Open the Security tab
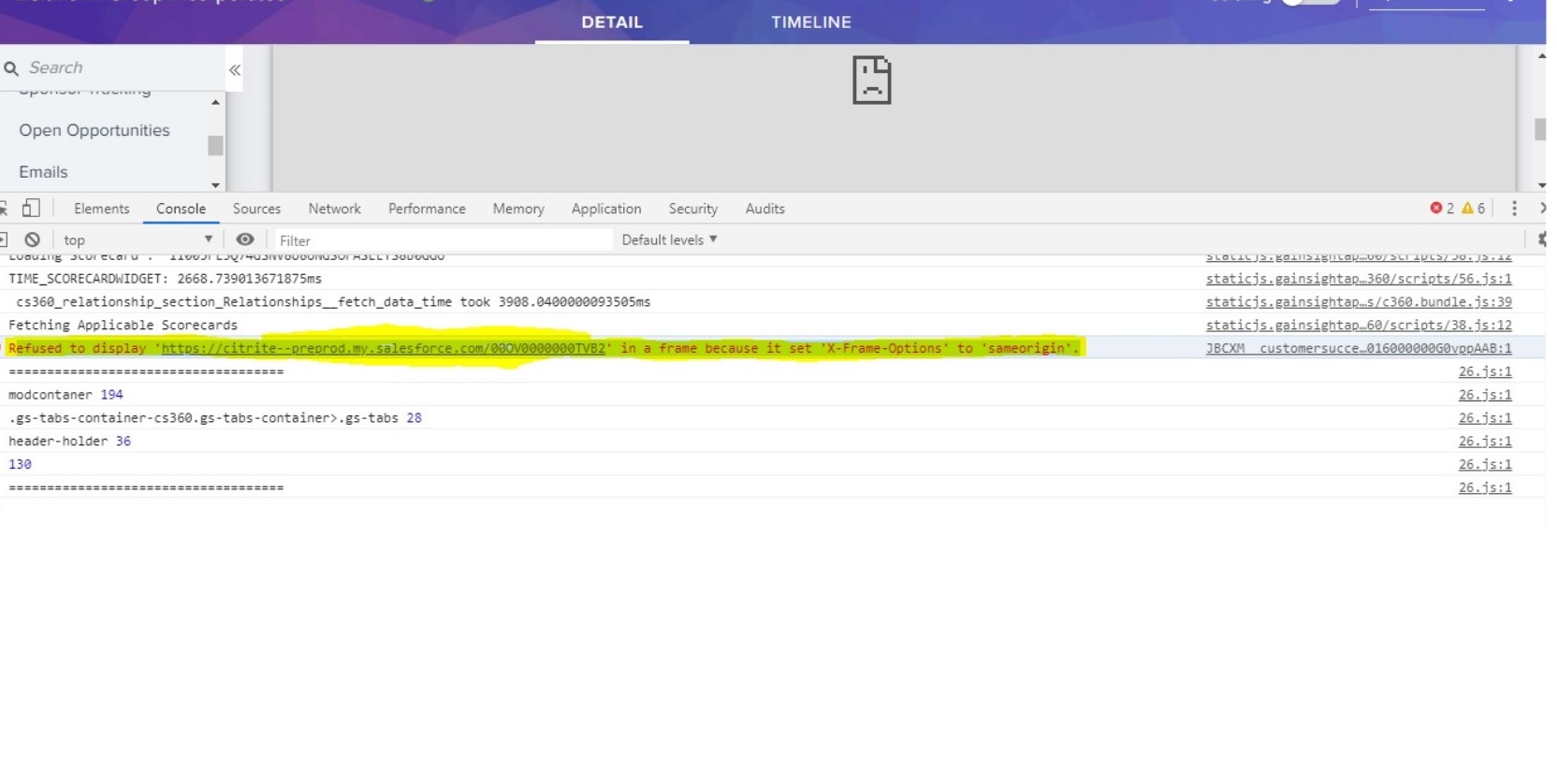Viewport: 1557px width, 784px height. click(693, 209)
